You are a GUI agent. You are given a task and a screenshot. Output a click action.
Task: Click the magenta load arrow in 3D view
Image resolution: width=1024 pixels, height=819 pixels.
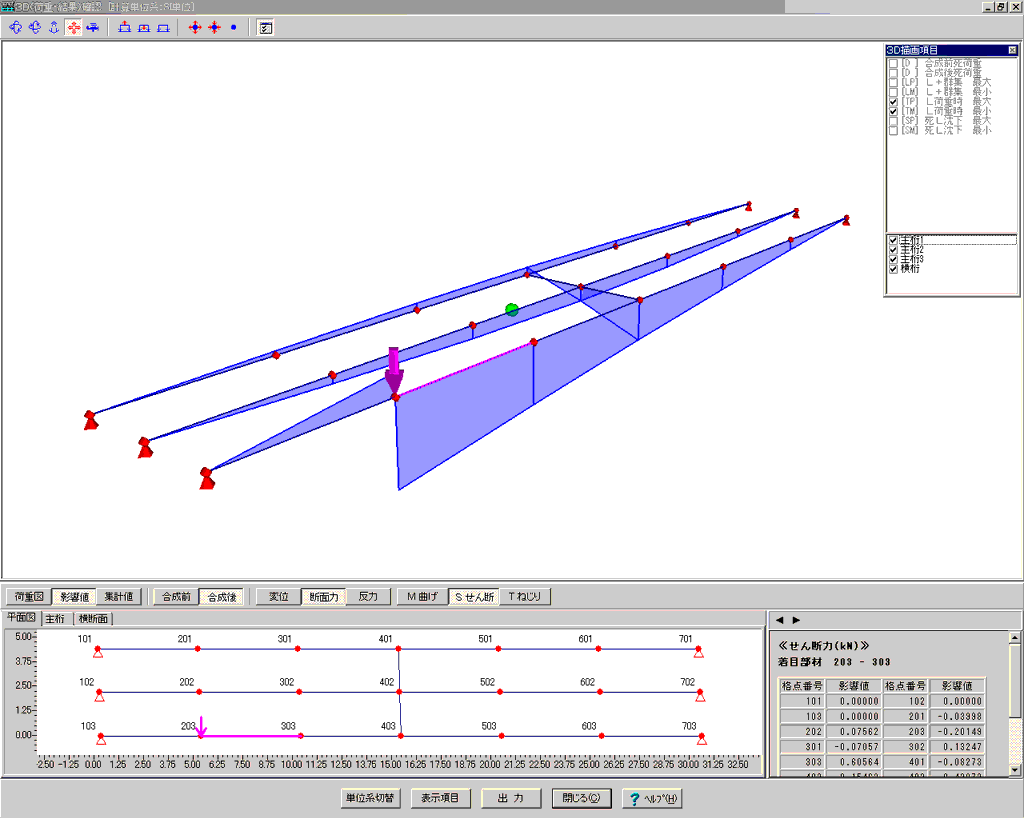point(394,370)
